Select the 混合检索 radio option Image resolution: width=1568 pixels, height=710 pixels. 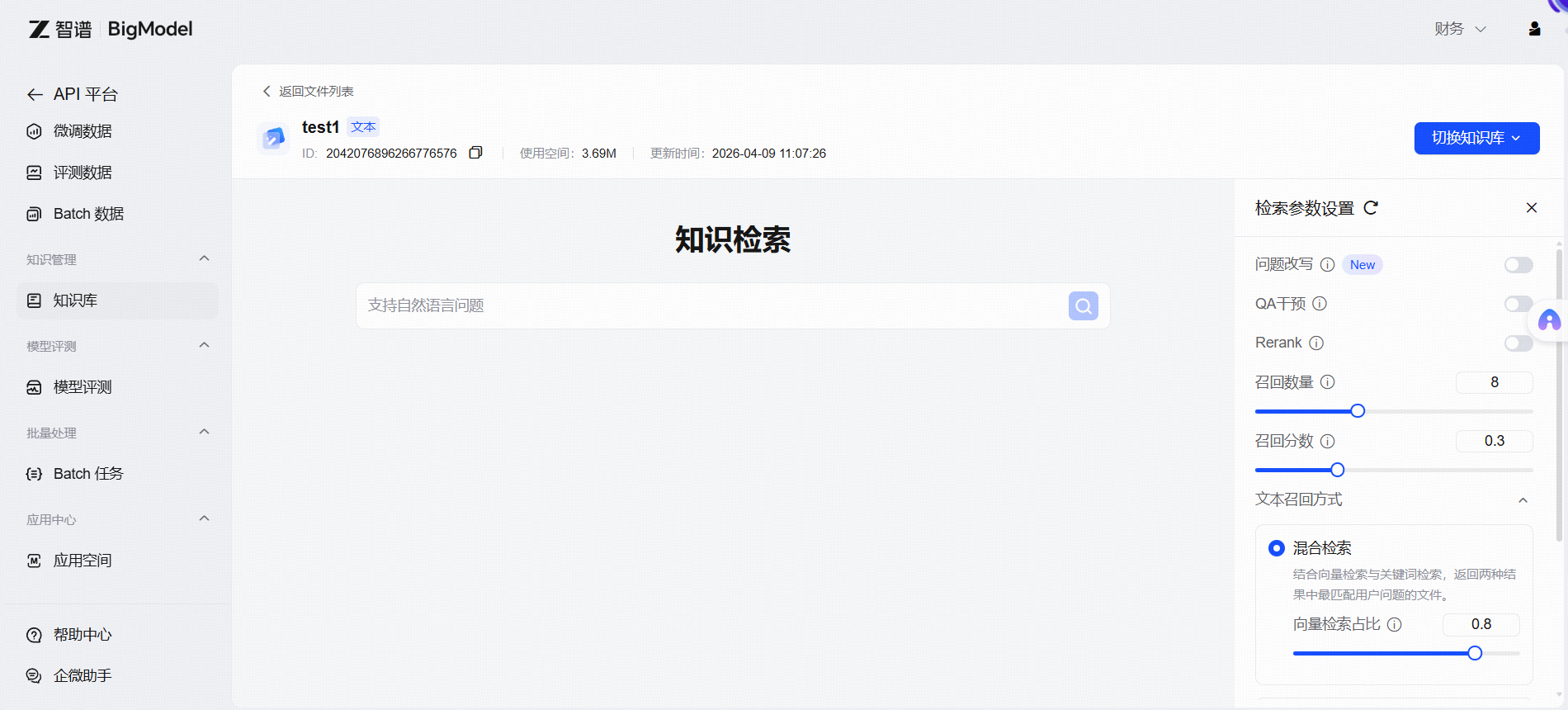(1277, 548)
